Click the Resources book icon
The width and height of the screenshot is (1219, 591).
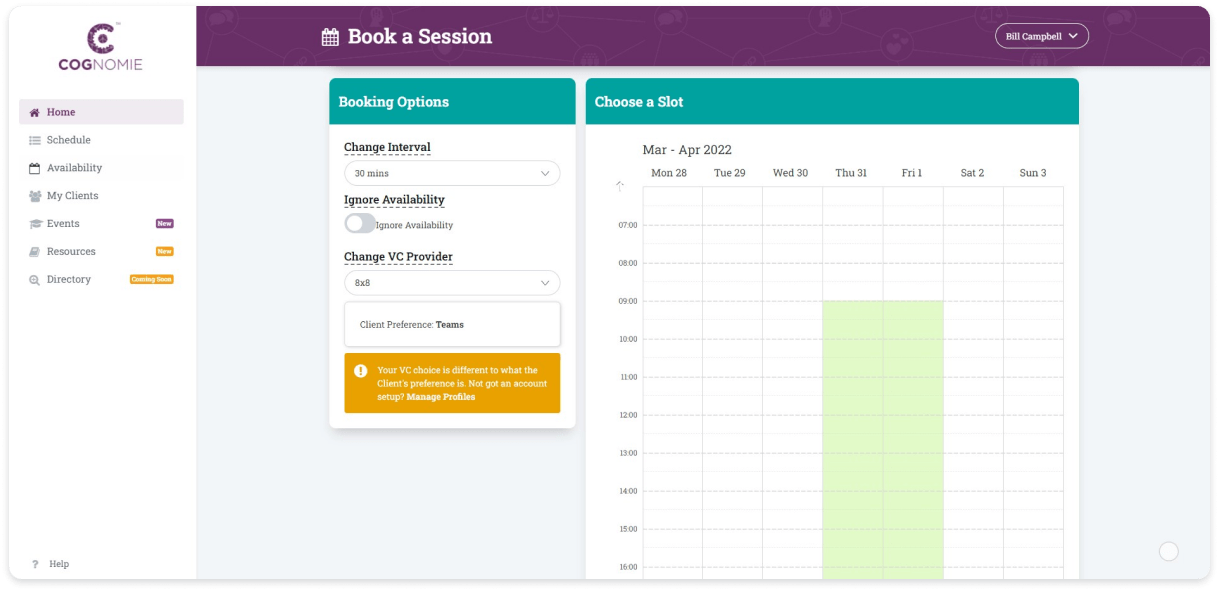click(34, 251)
